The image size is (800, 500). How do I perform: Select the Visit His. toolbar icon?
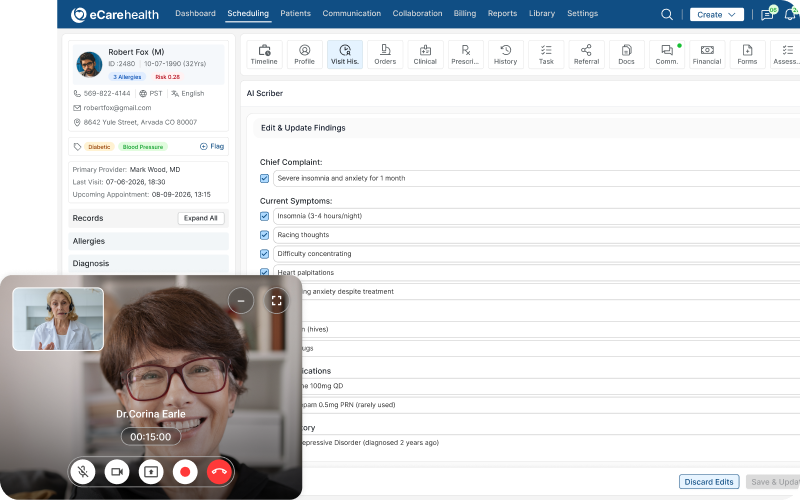[x=345, y=55]
